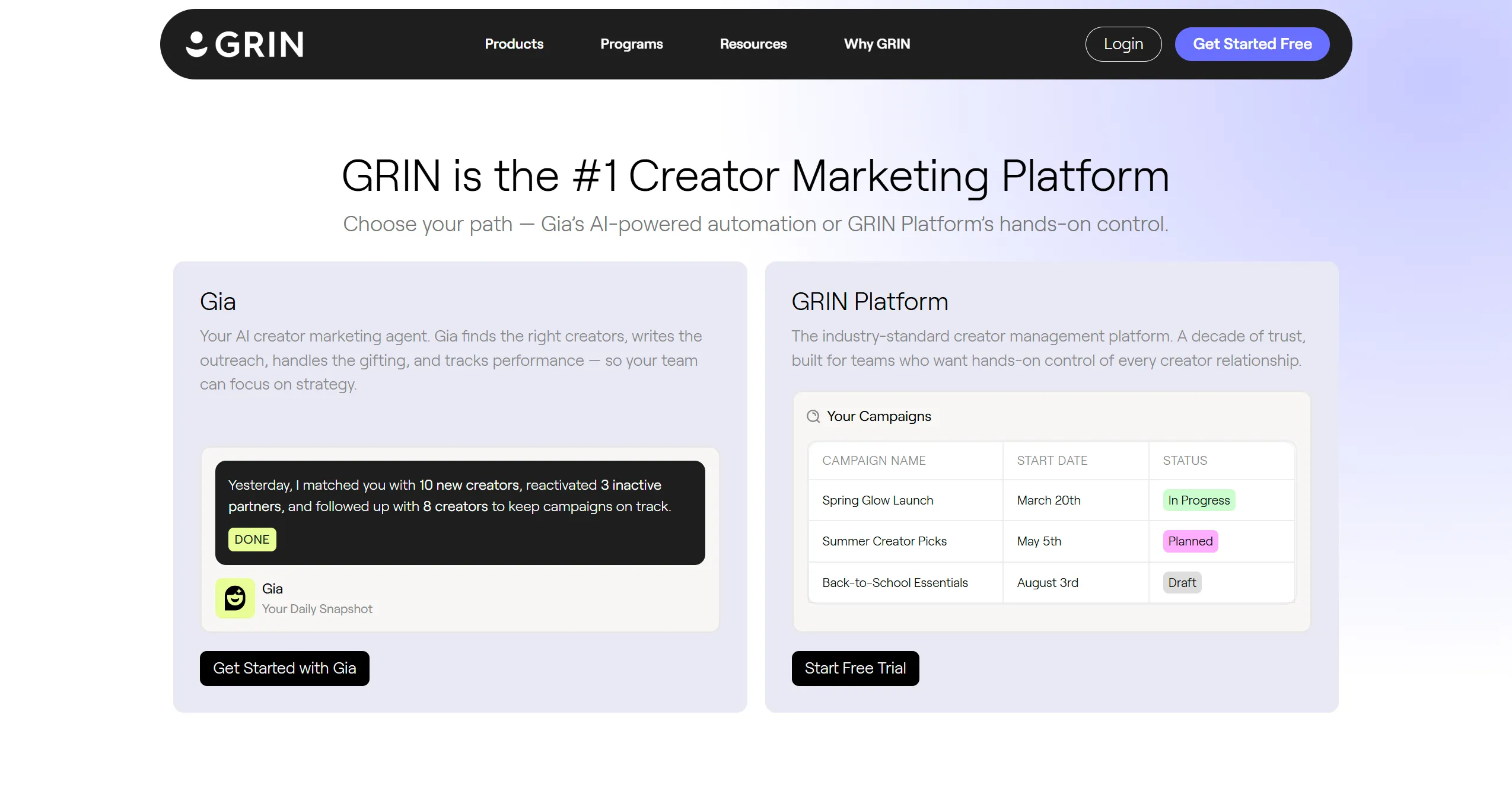This screenshot has width=1512, height=801.
Task: Click Start Free Trial
Action: (x=855, y=668)
